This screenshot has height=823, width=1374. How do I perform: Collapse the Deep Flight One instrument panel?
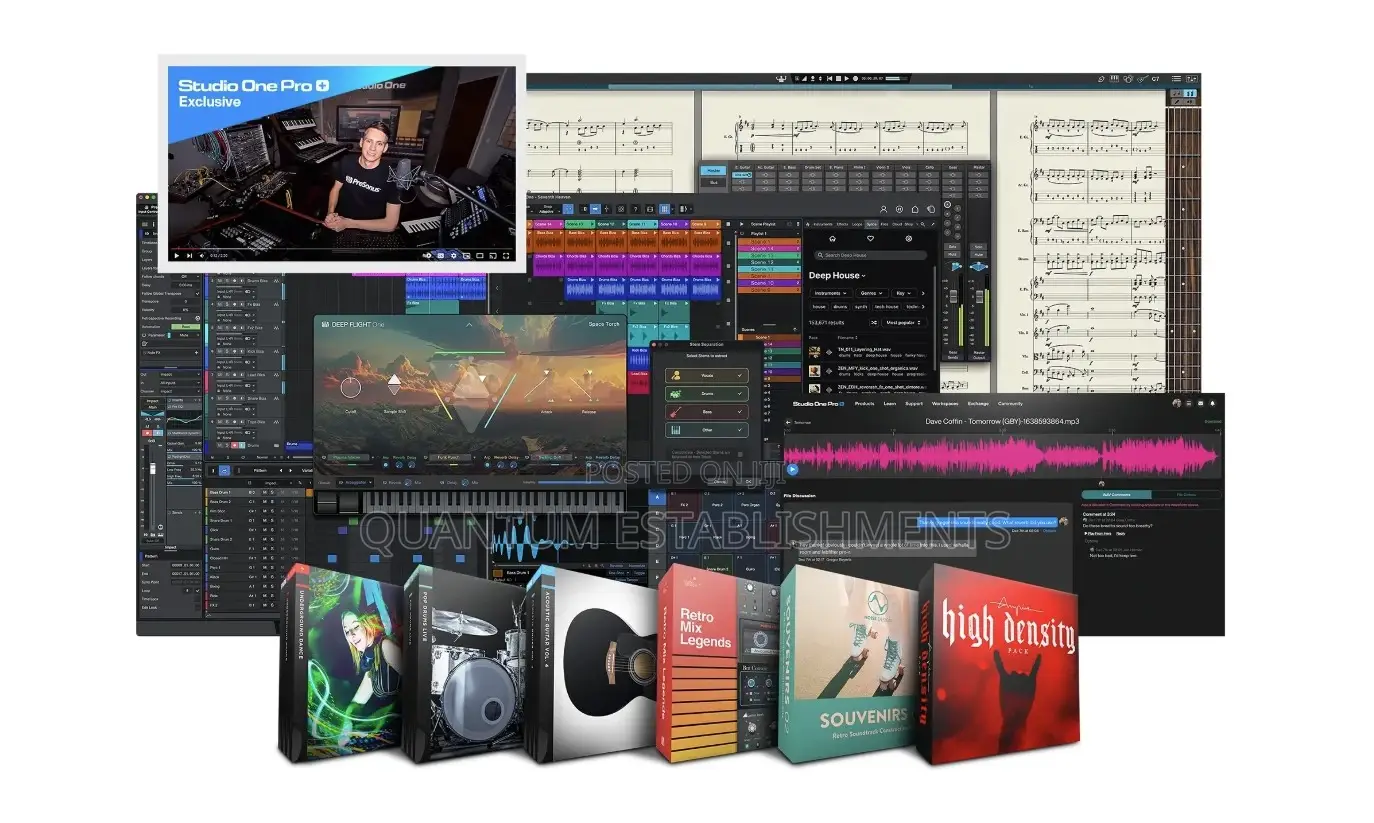(x=469, y=325)
